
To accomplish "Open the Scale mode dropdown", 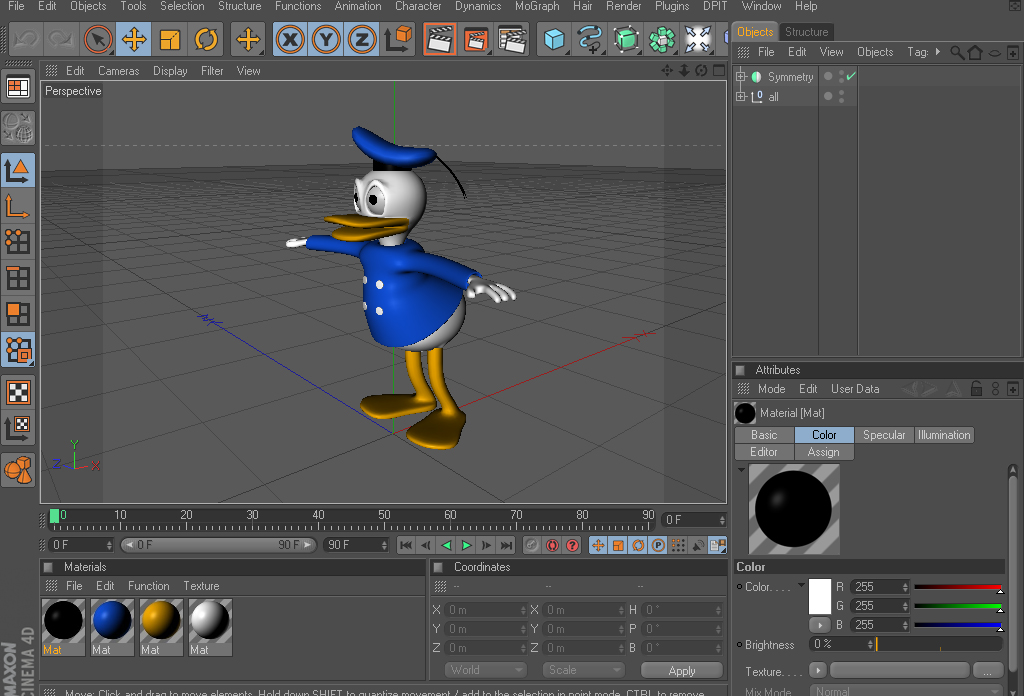I will coord(583,670).
